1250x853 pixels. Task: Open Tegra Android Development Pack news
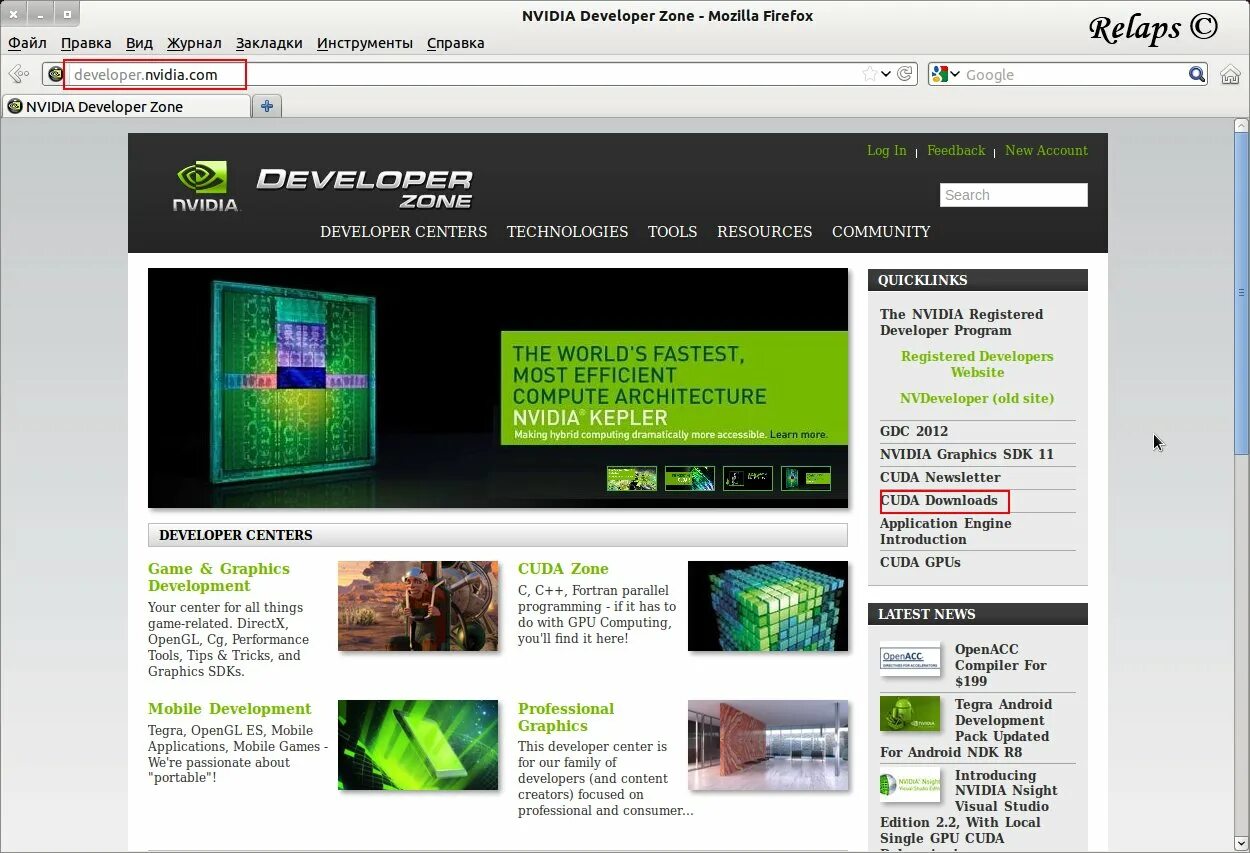pos(966,728)
